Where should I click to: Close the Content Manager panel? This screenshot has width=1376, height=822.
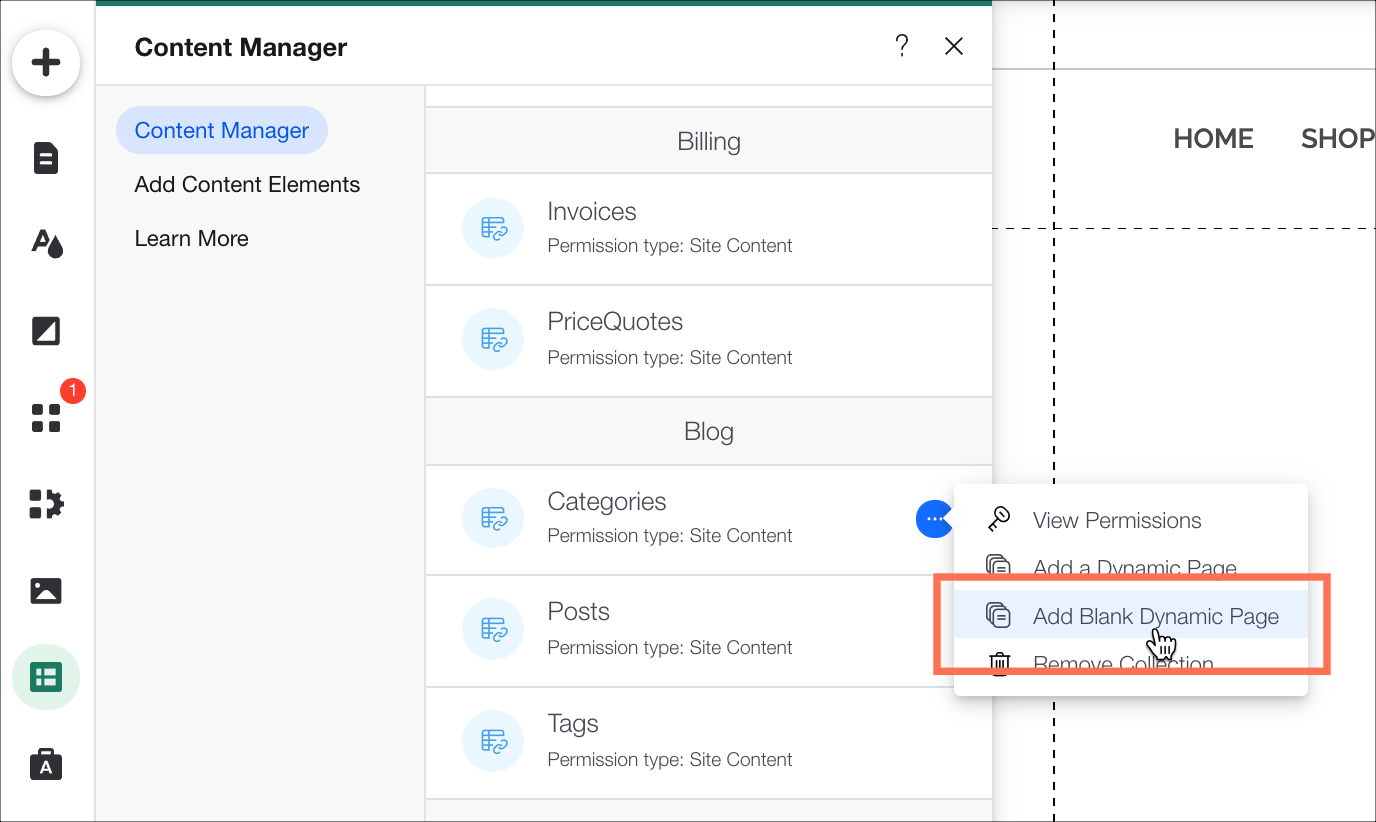point(954,46)
